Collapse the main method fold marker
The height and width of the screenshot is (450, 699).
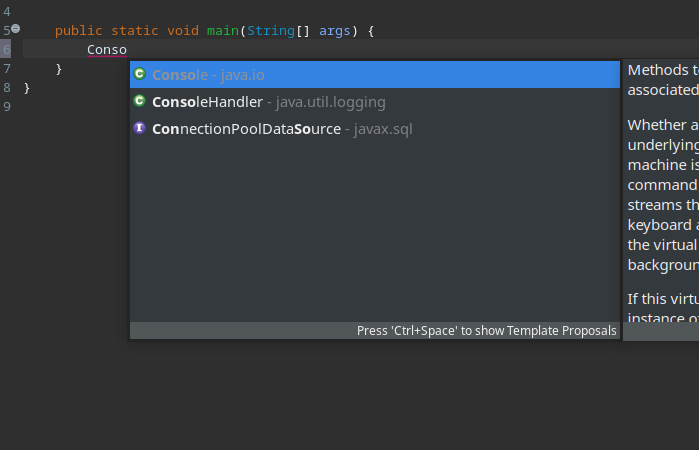click(16, 29)
